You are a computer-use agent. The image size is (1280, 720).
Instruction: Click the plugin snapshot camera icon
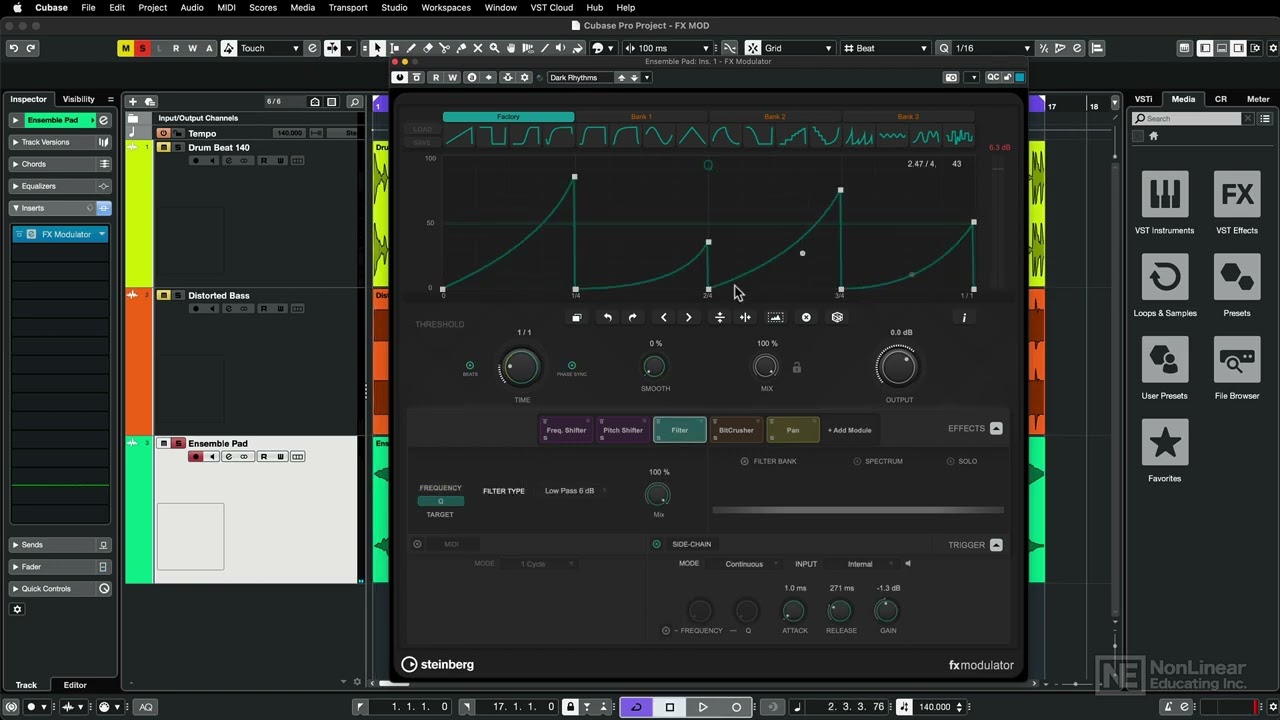pos(951,77)
